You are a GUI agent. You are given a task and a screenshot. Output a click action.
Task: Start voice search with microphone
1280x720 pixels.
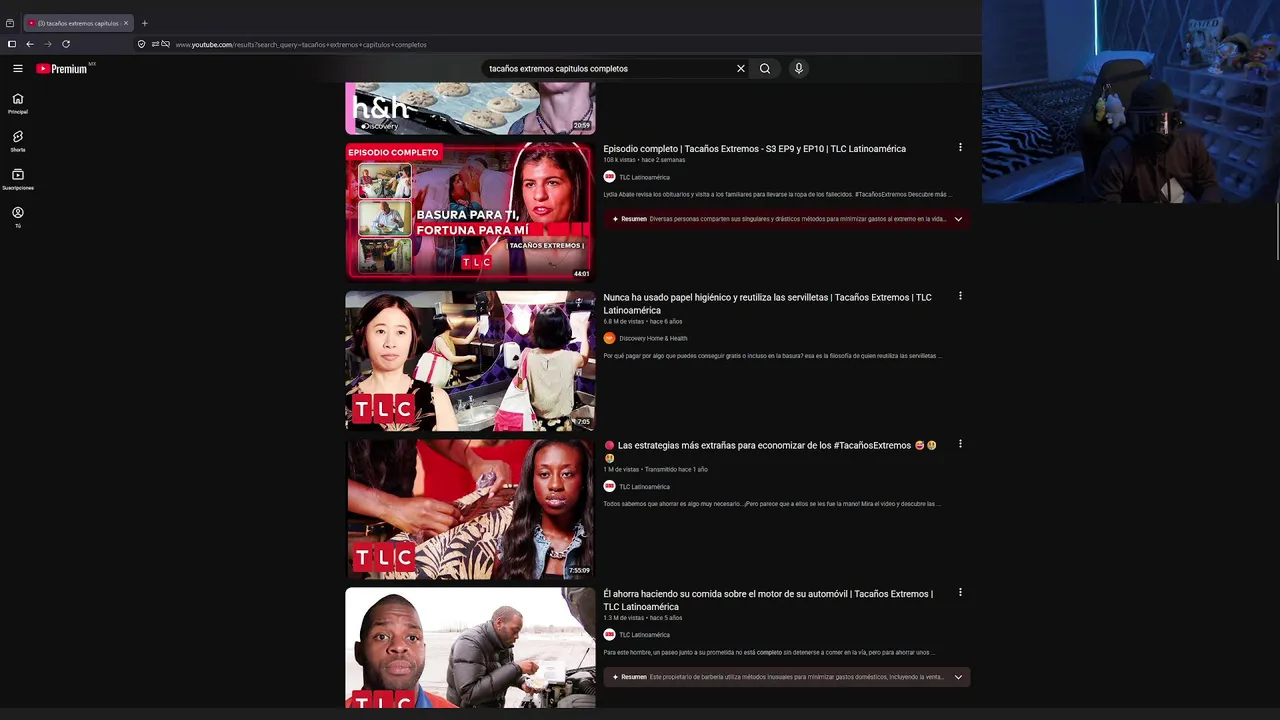click(798, 69)
